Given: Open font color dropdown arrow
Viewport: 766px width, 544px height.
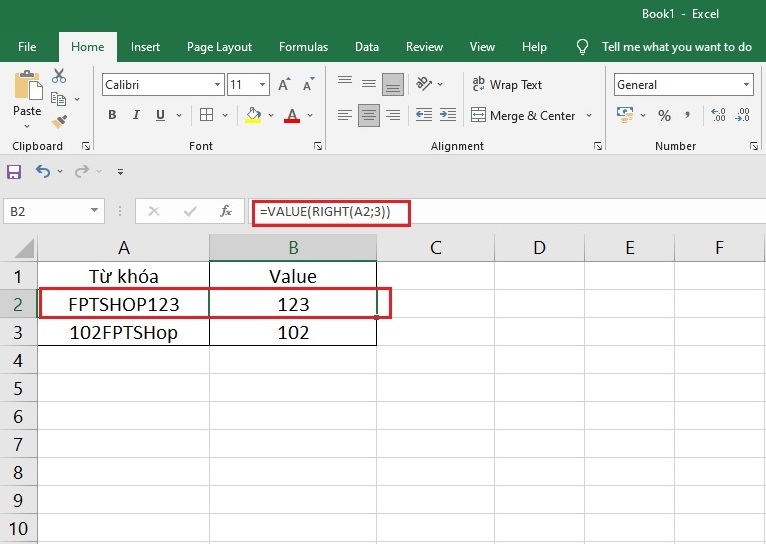Looking at the screenshot, I should click(x=310, y=116).
